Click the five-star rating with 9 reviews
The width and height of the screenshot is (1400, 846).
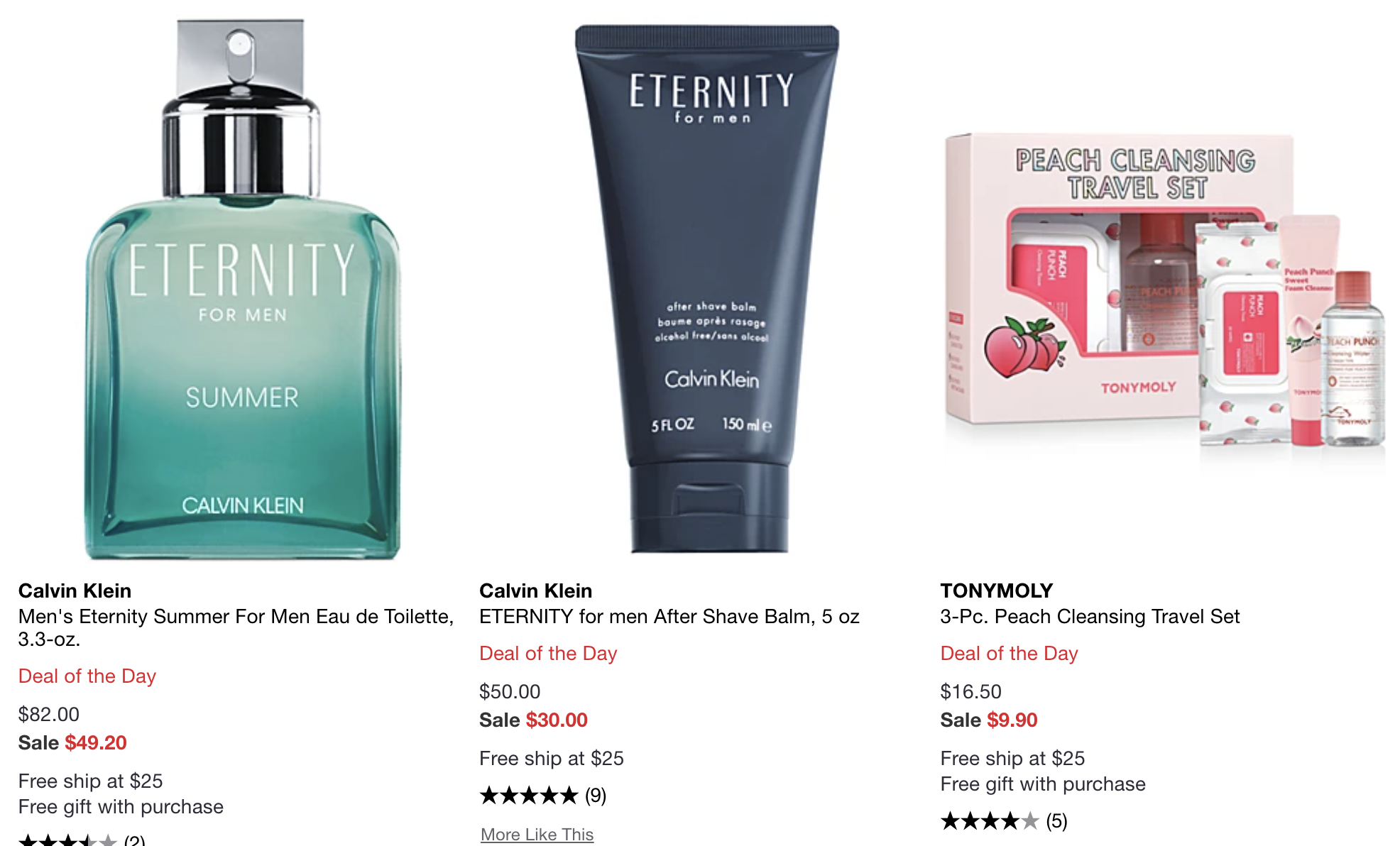pos(543,796)
